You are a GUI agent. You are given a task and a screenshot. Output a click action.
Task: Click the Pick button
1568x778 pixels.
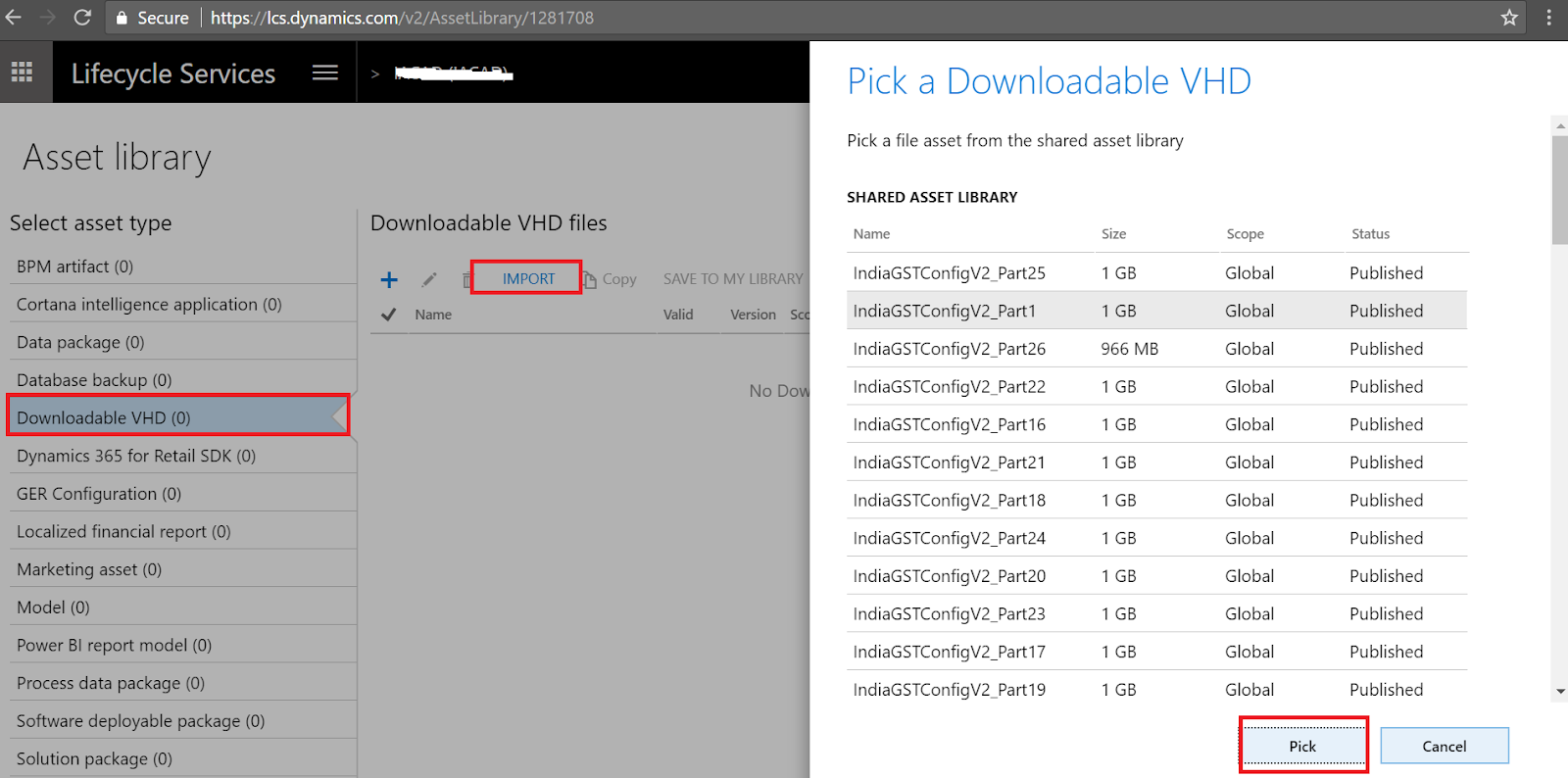click(1303, 746)
